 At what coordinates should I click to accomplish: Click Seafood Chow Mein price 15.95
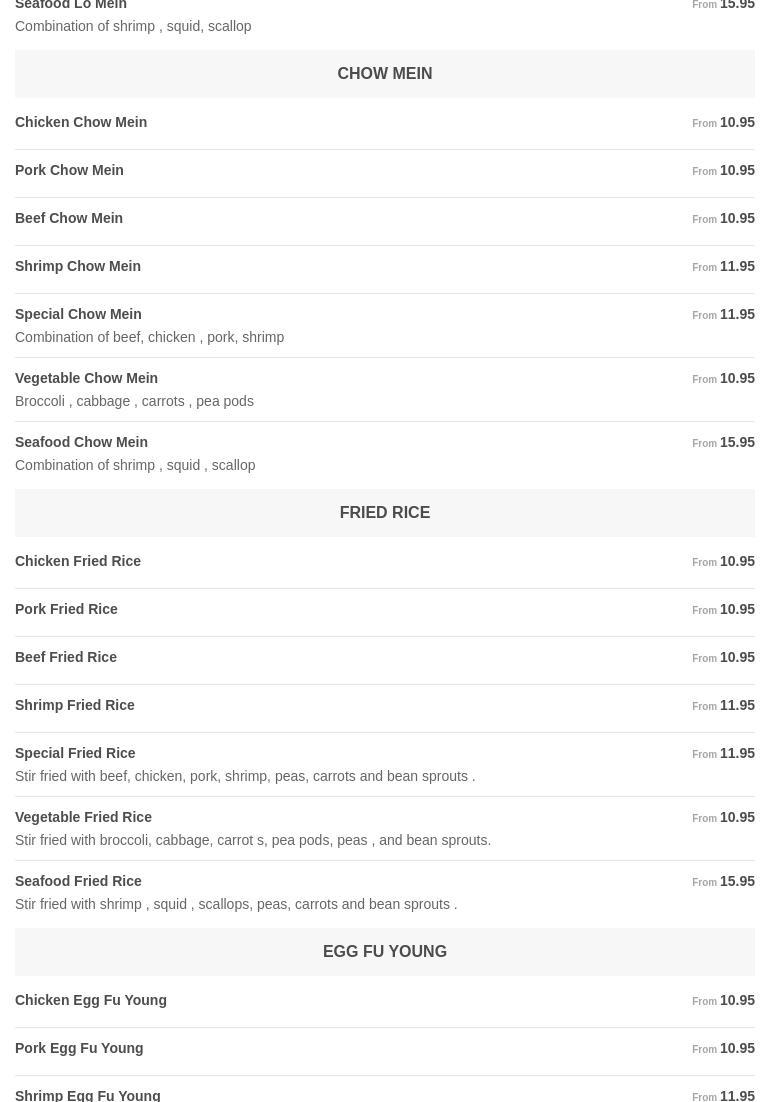click(737, 442)
